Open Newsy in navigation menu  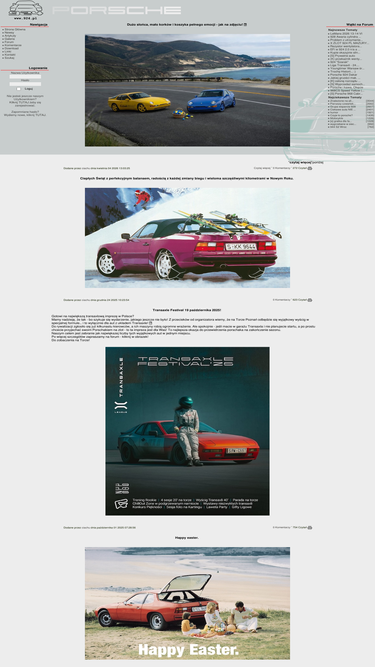(x=9, y=32)
